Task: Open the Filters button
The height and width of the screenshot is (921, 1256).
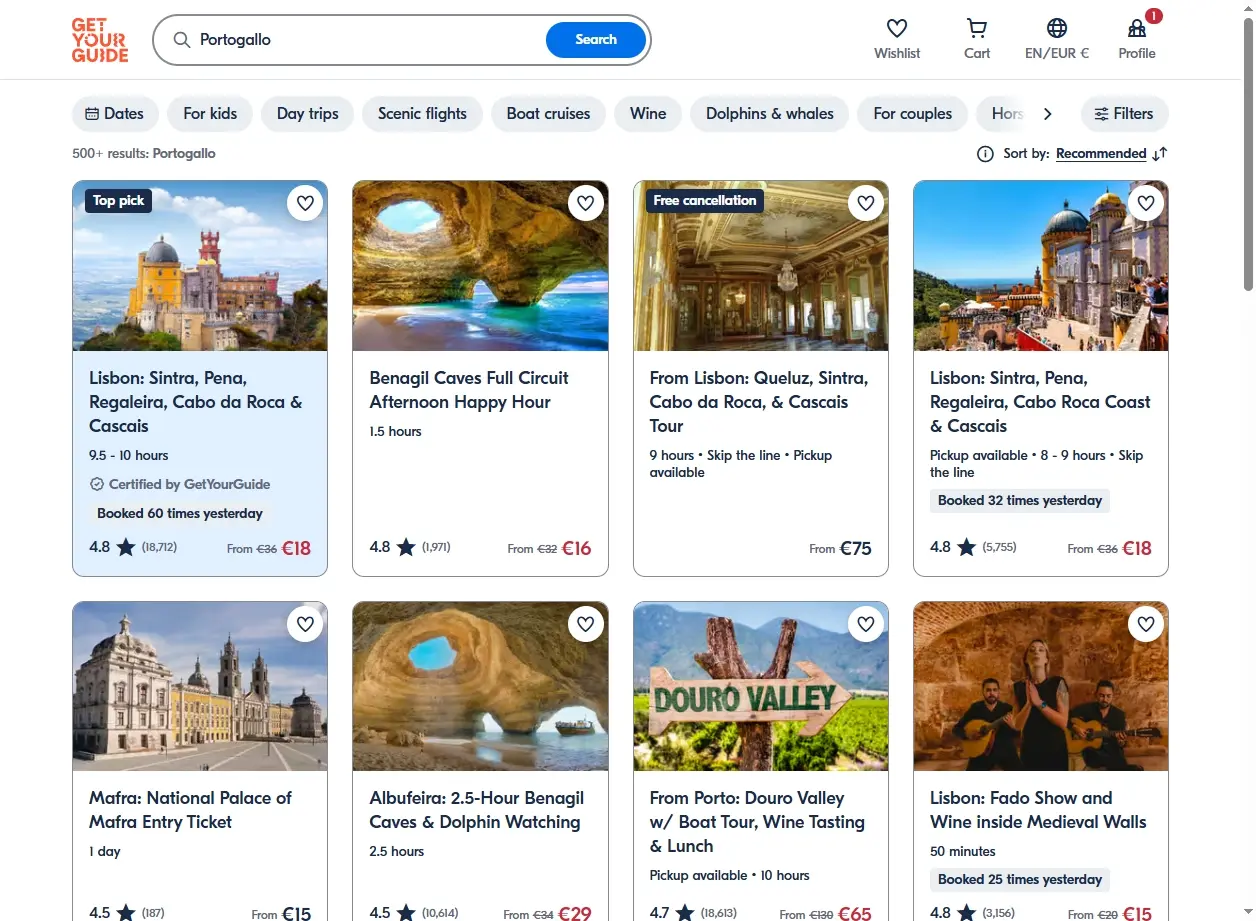Action: (x=1125, y=114)
